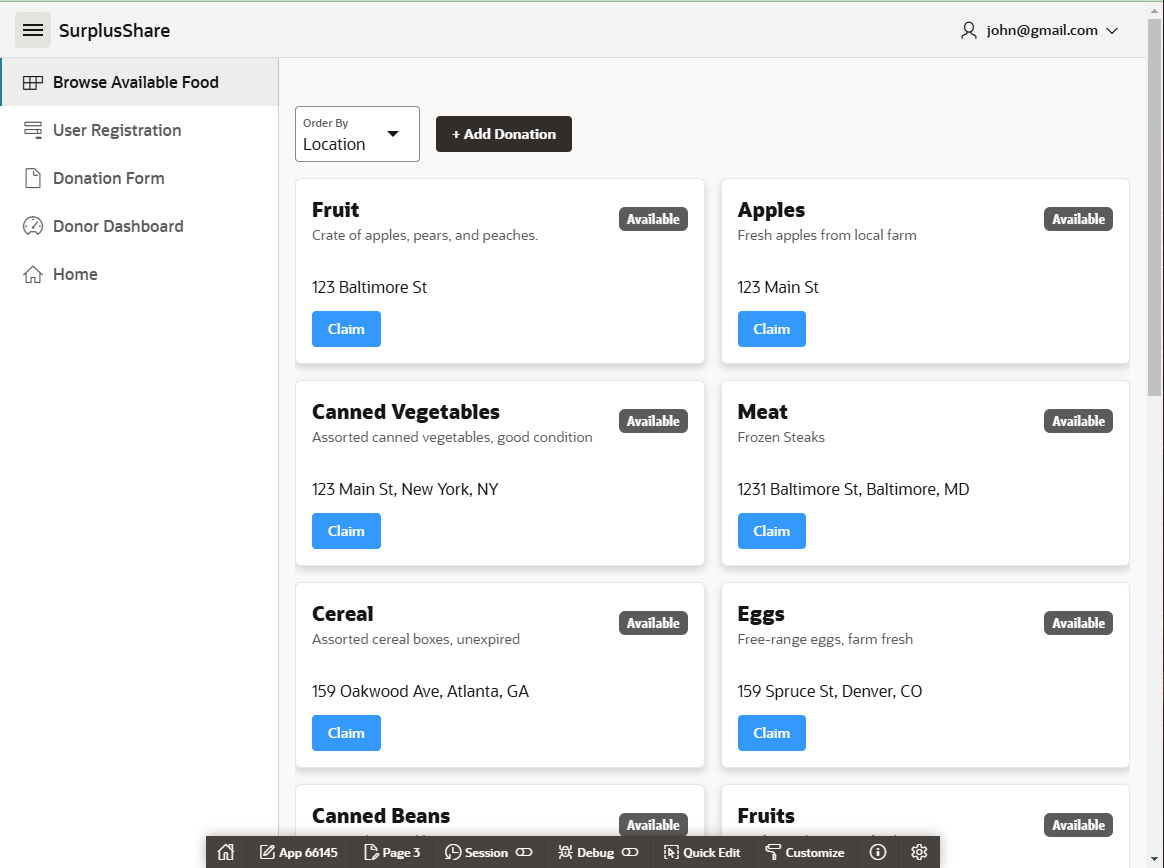Open the Order By dropdown
Screen dimensions: 1164x868
[x=357, y=134]
